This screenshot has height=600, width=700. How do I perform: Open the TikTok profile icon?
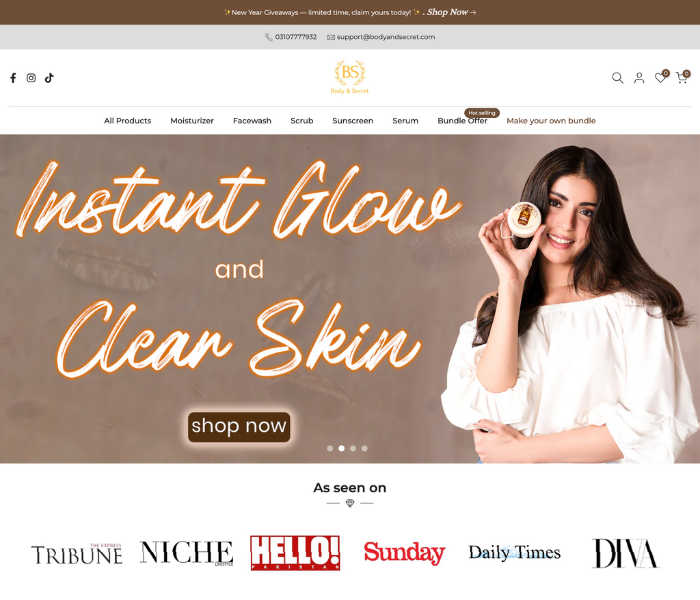(49, 78)
